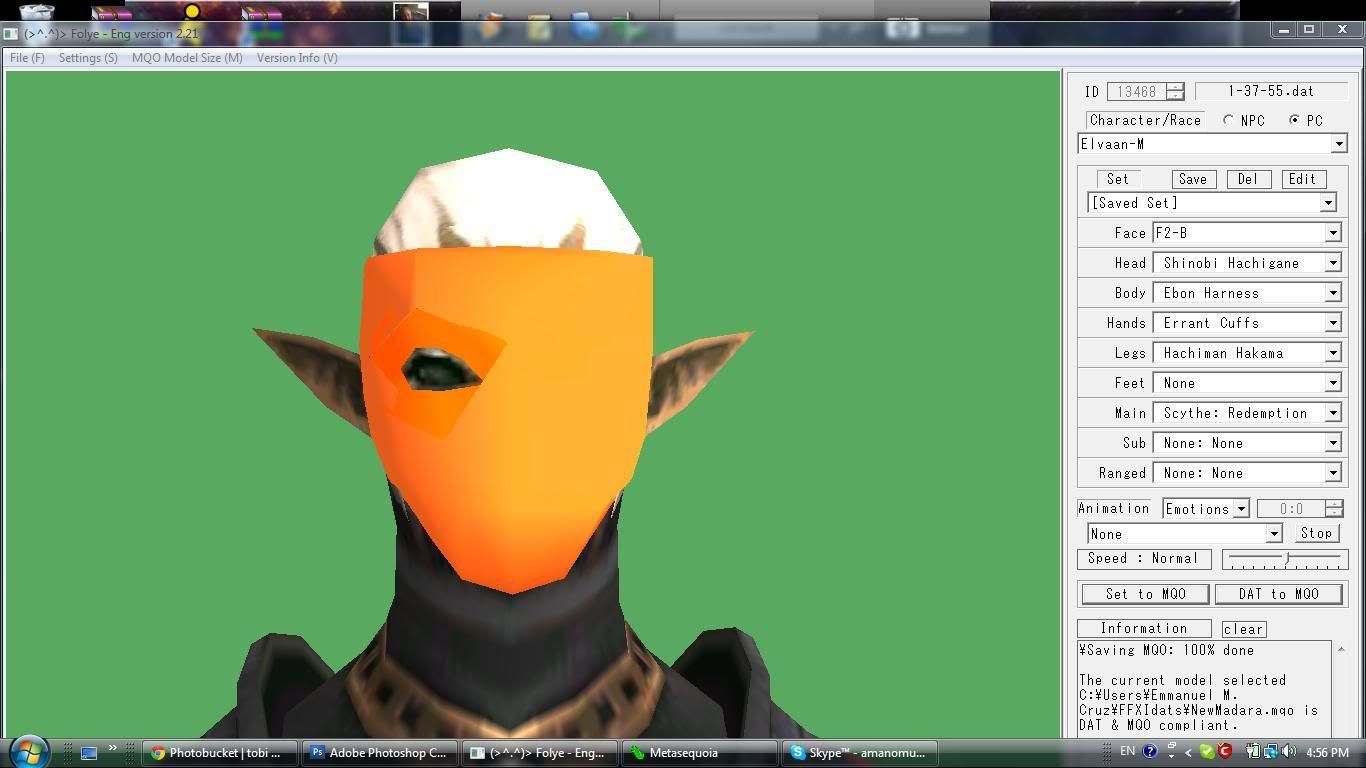Expand the Elvaan-M race dropdown

pos(1338,144)
